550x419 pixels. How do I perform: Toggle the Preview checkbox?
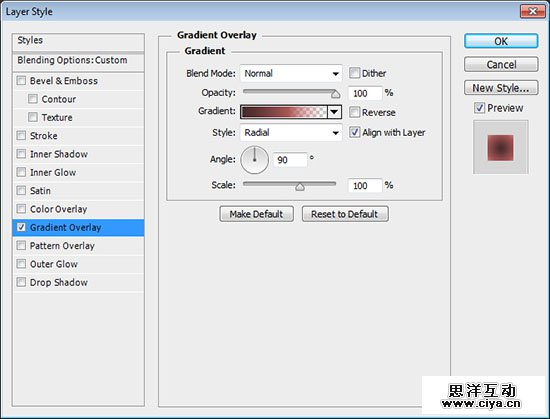(479, 108)
